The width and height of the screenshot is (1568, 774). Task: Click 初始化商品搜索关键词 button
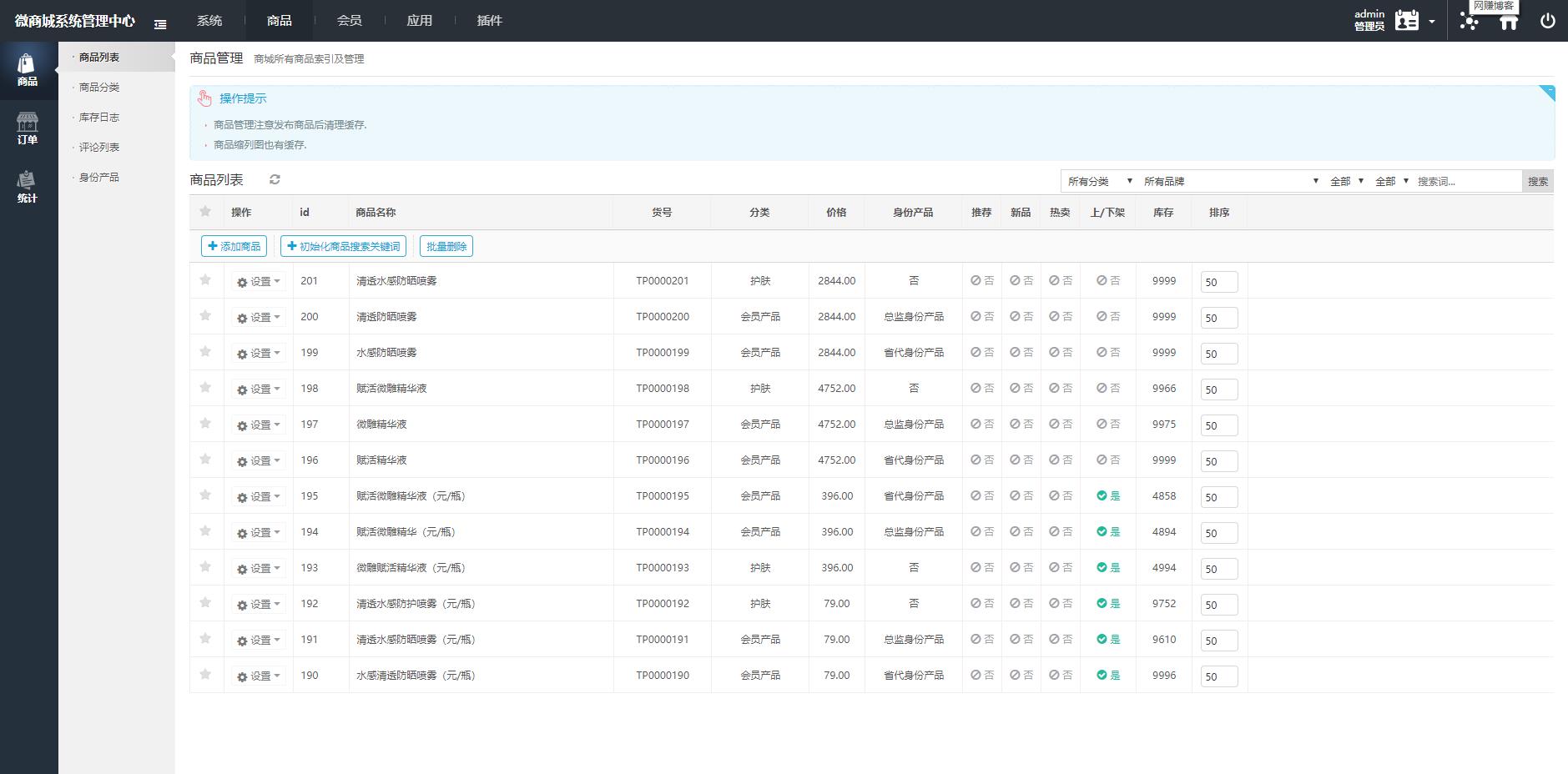[x=344, y=246]
